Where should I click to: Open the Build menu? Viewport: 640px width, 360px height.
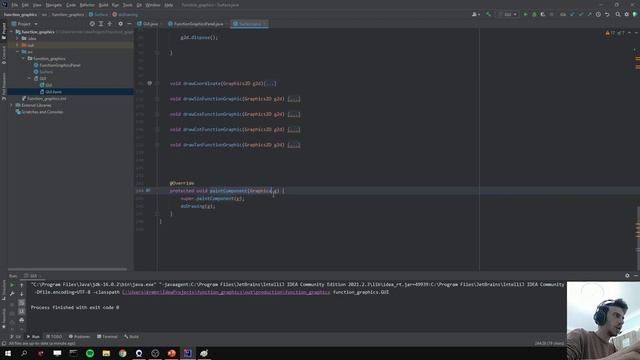[103, 5]
